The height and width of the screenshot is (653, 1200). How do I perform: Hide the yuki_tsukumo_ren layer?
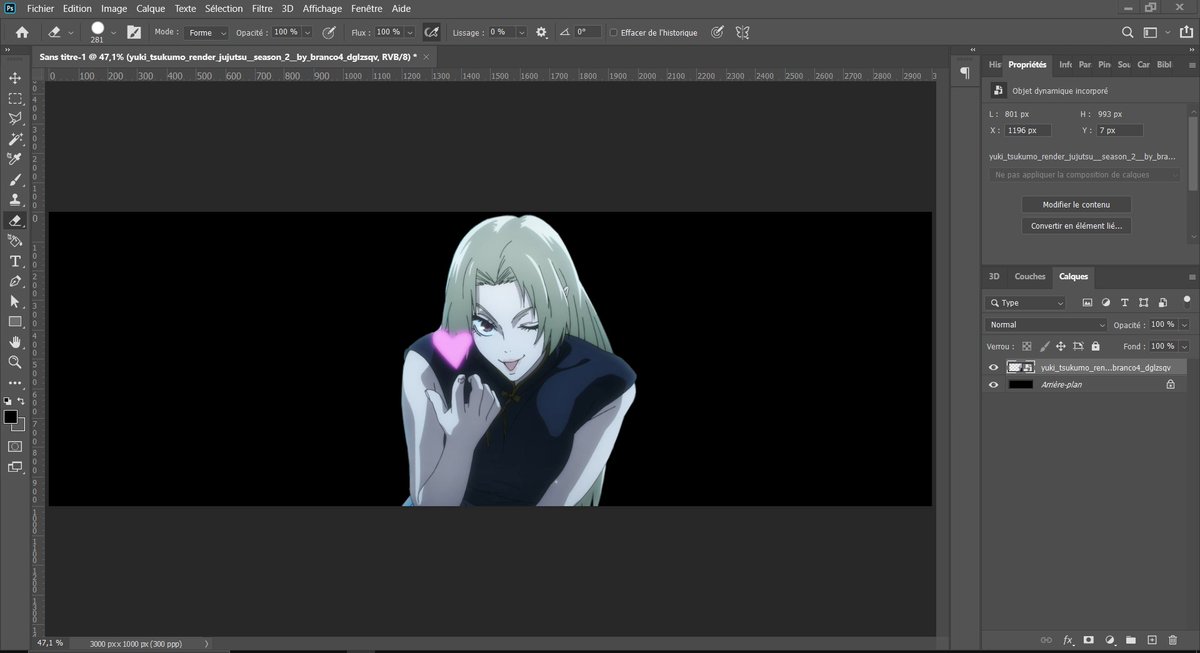(x=993, y=368)
